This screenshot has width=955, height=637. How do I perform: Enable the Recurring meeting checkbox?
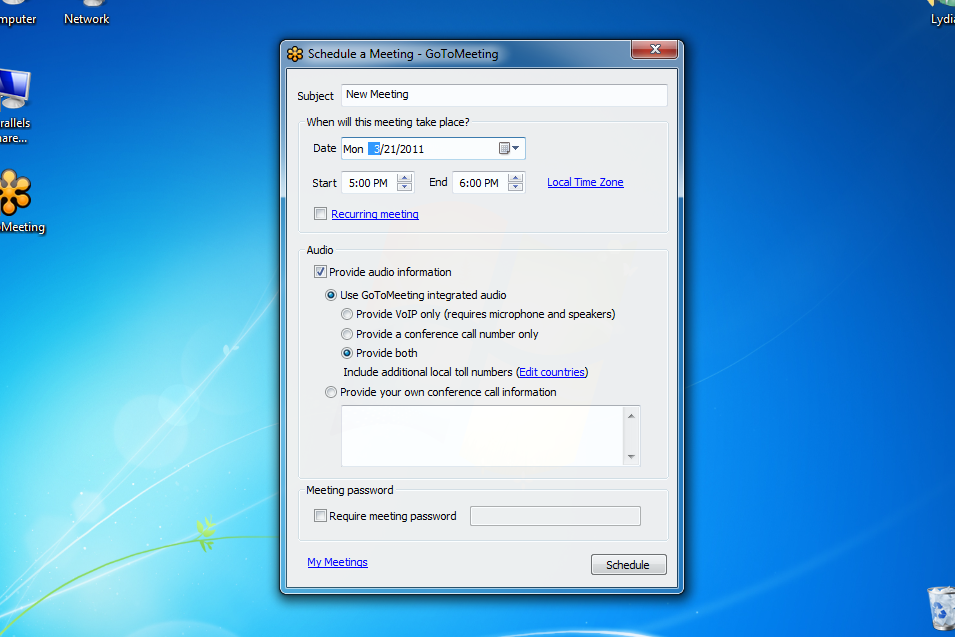point(320,213)
